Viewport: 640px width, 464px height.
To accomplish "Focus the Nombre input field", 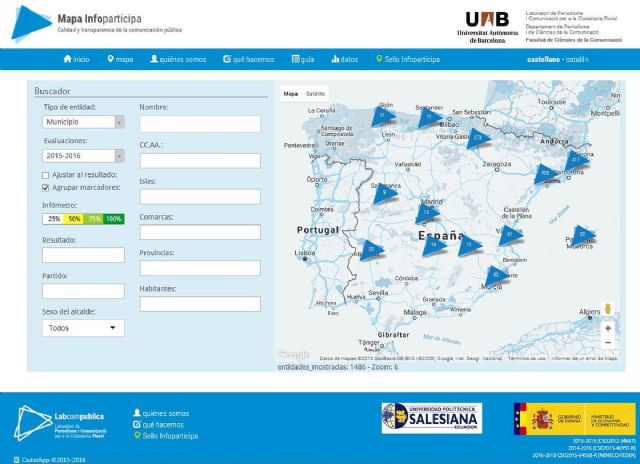I will pyautogui.click(x=200, y=124).
